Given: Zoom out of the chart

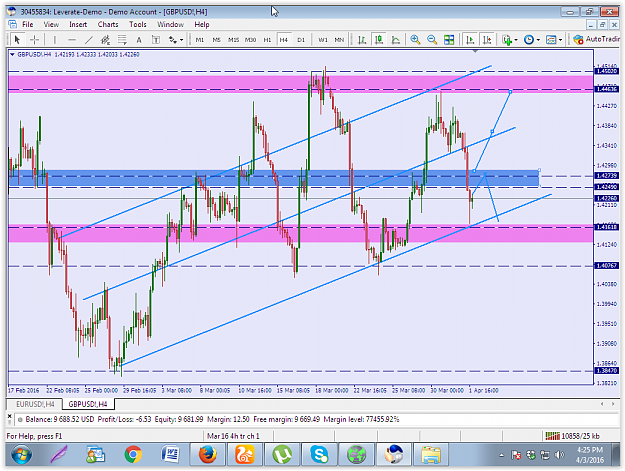Looking at the screenshot, I should tap(432, 39).
